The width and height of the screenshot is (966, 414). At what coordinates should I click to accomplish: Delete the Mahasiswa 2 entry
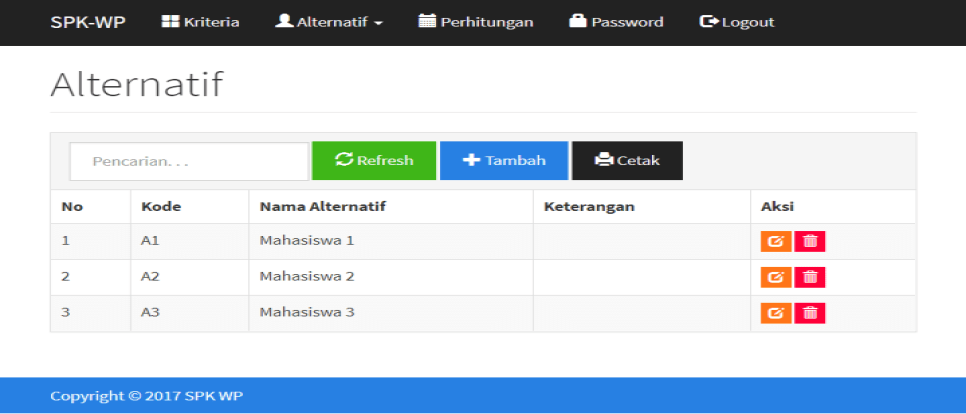tap(810, 277)
